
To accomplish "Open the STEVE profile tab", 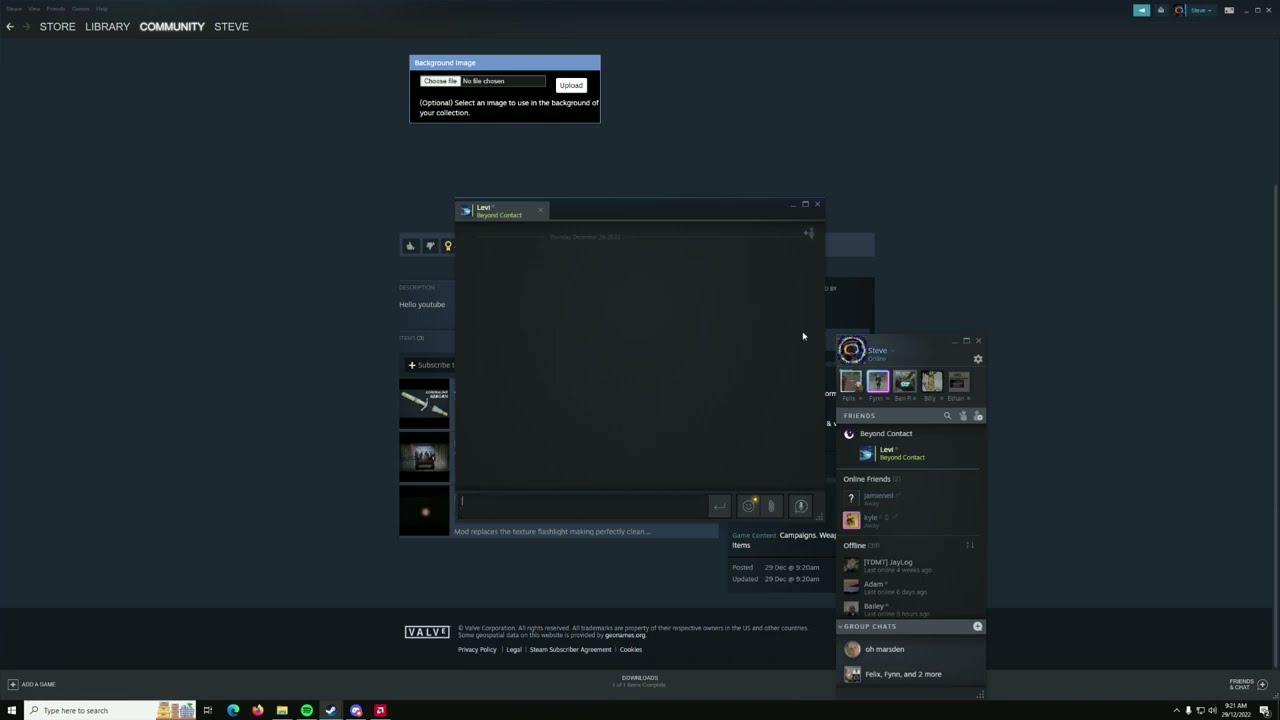I will point(231,27).
